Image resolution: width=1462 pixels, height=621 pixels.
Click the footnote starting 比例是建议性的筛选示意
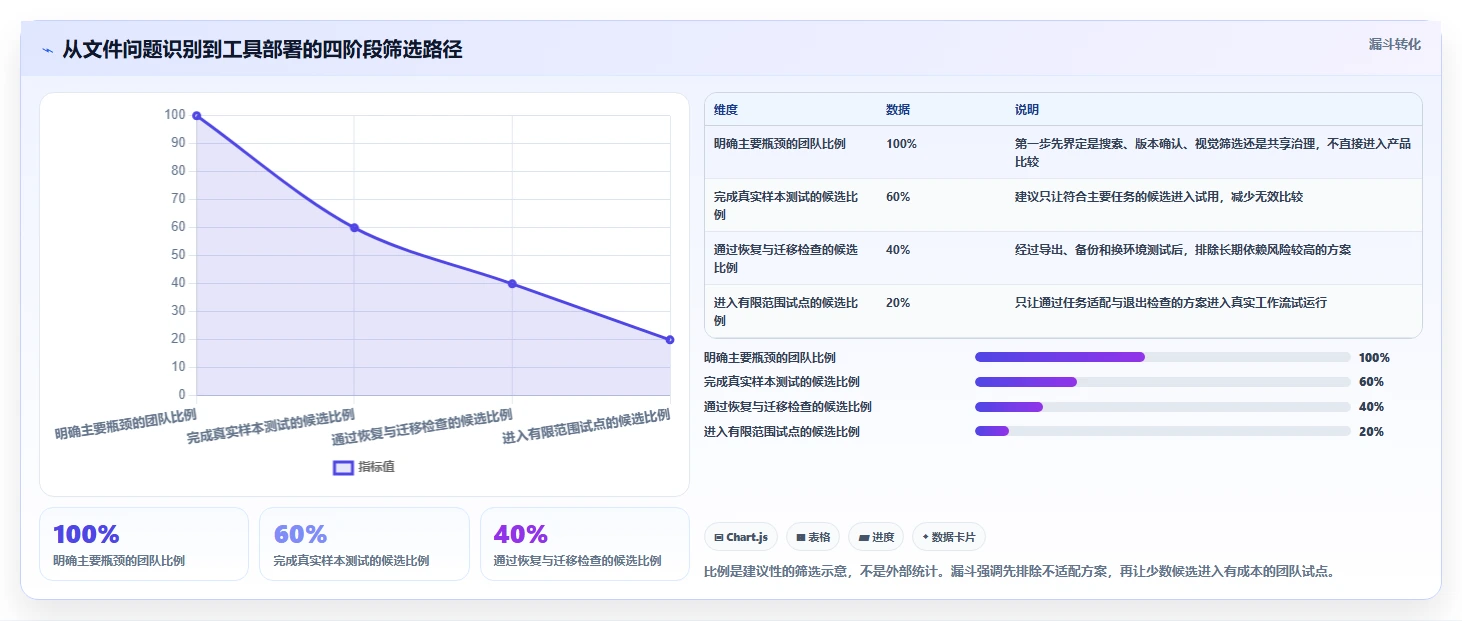pyautogui.click(x=1020, y=572)
